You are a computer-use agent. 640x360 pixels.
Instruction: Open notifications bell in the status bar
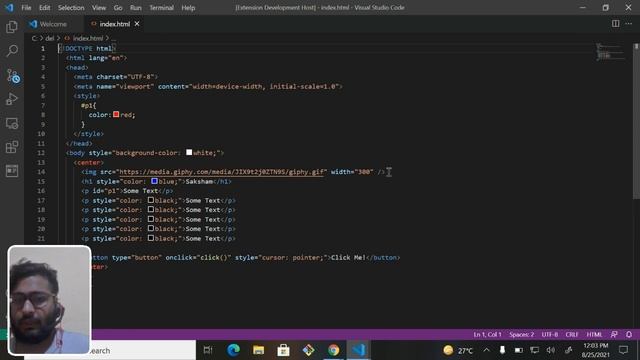pyautogui.click(x=629, y=334)
